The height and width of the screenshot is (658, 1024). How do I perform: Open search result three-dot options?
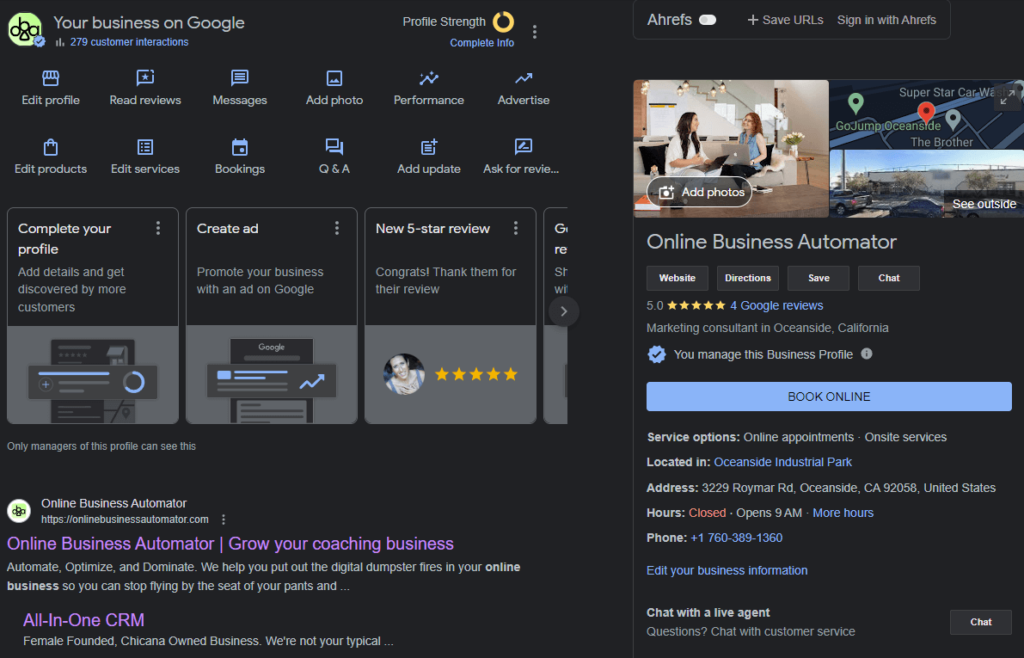223,520
